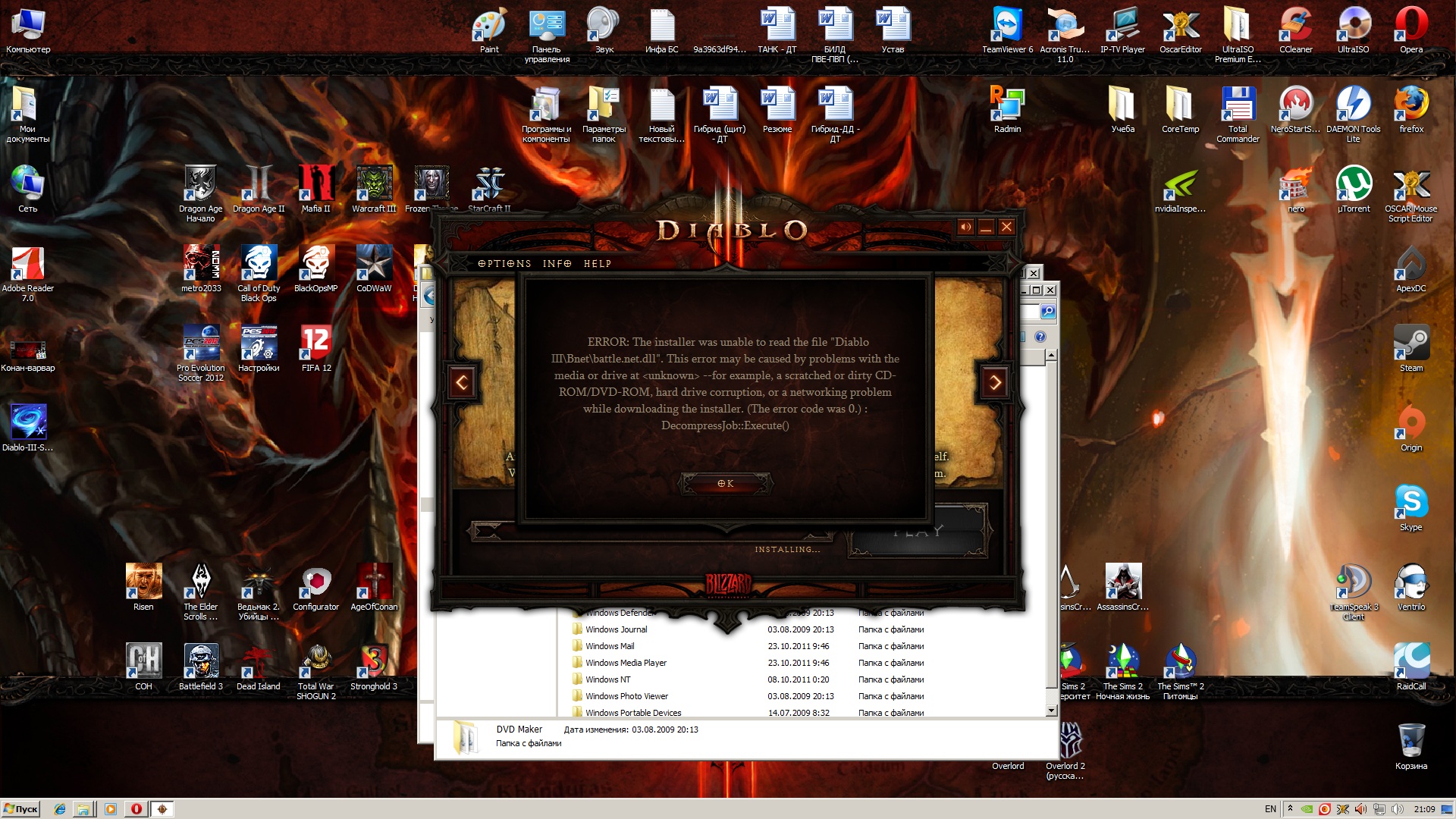Select the Mafia II game icon

pyautogui.click(x=316, y=190)
